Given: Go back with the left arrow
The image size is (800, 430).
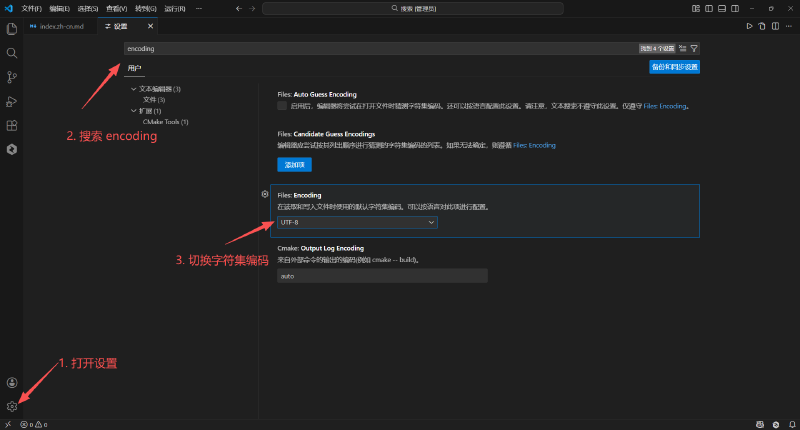Looking at the screenshot, I should (239, 9).
